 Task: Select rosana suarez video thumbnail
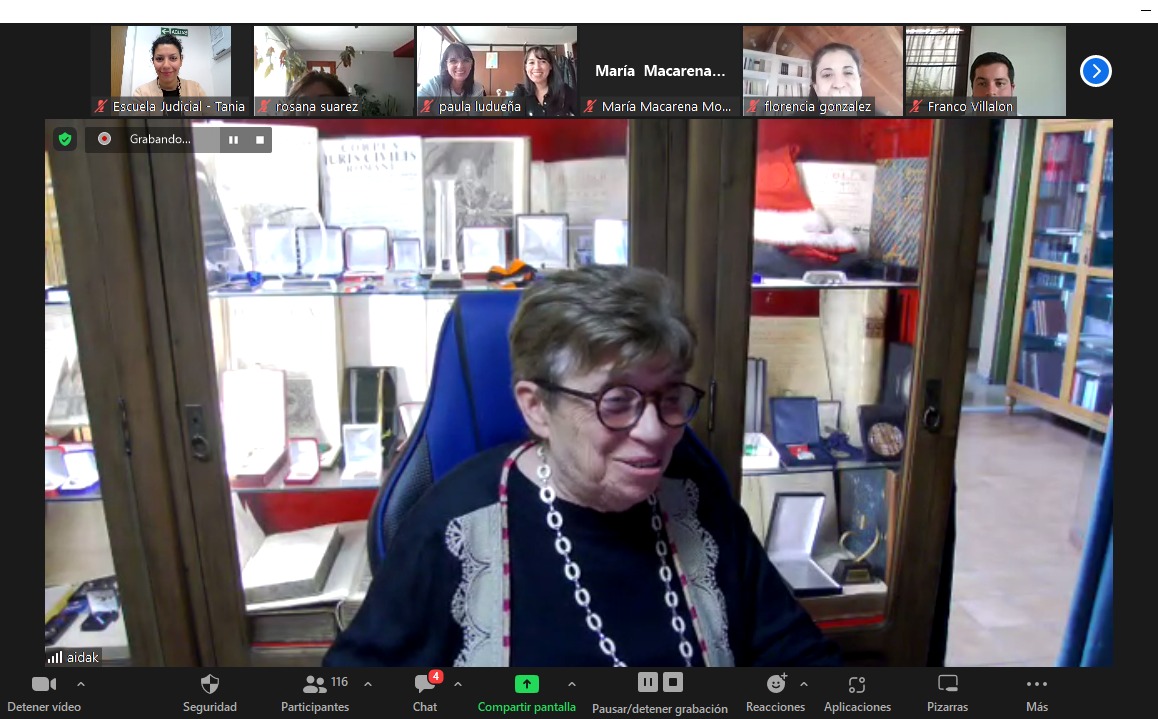(x=334, y=71)
